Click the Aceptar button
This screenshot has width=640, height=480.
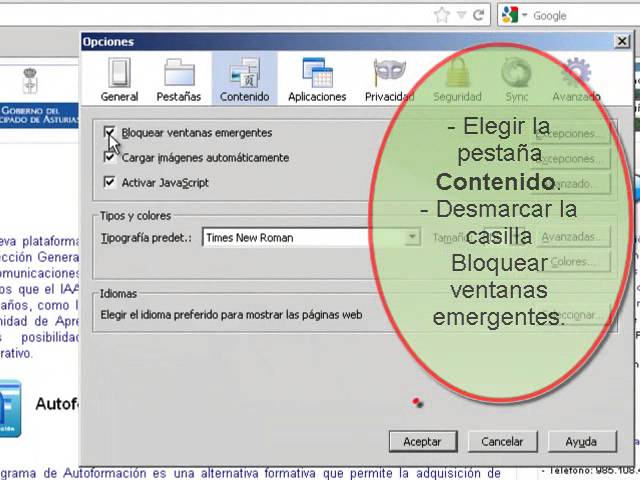tap(423, 442)
